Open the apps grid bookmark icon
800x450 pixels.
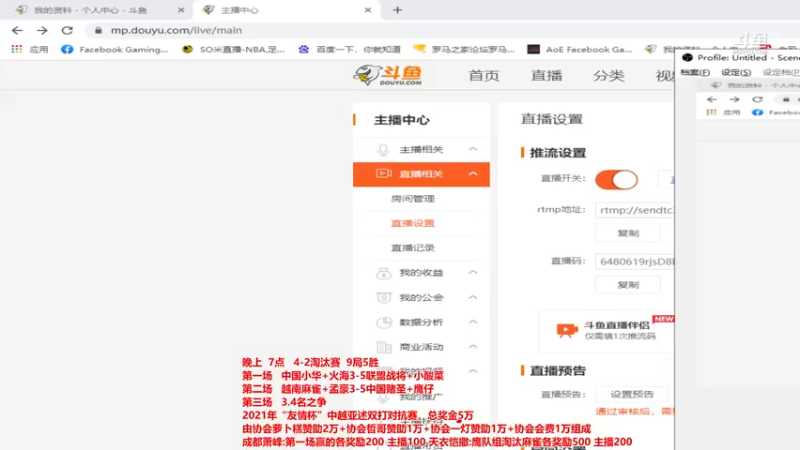(17, 49)
